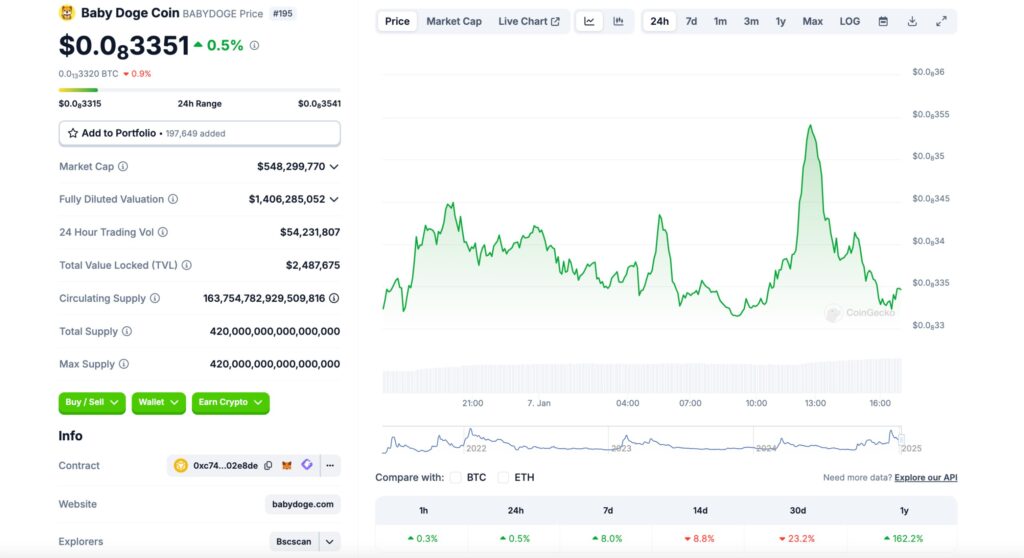1024x558 pixels.
Task: Open info icon beside circulating supply value
Action: point(334,298)
